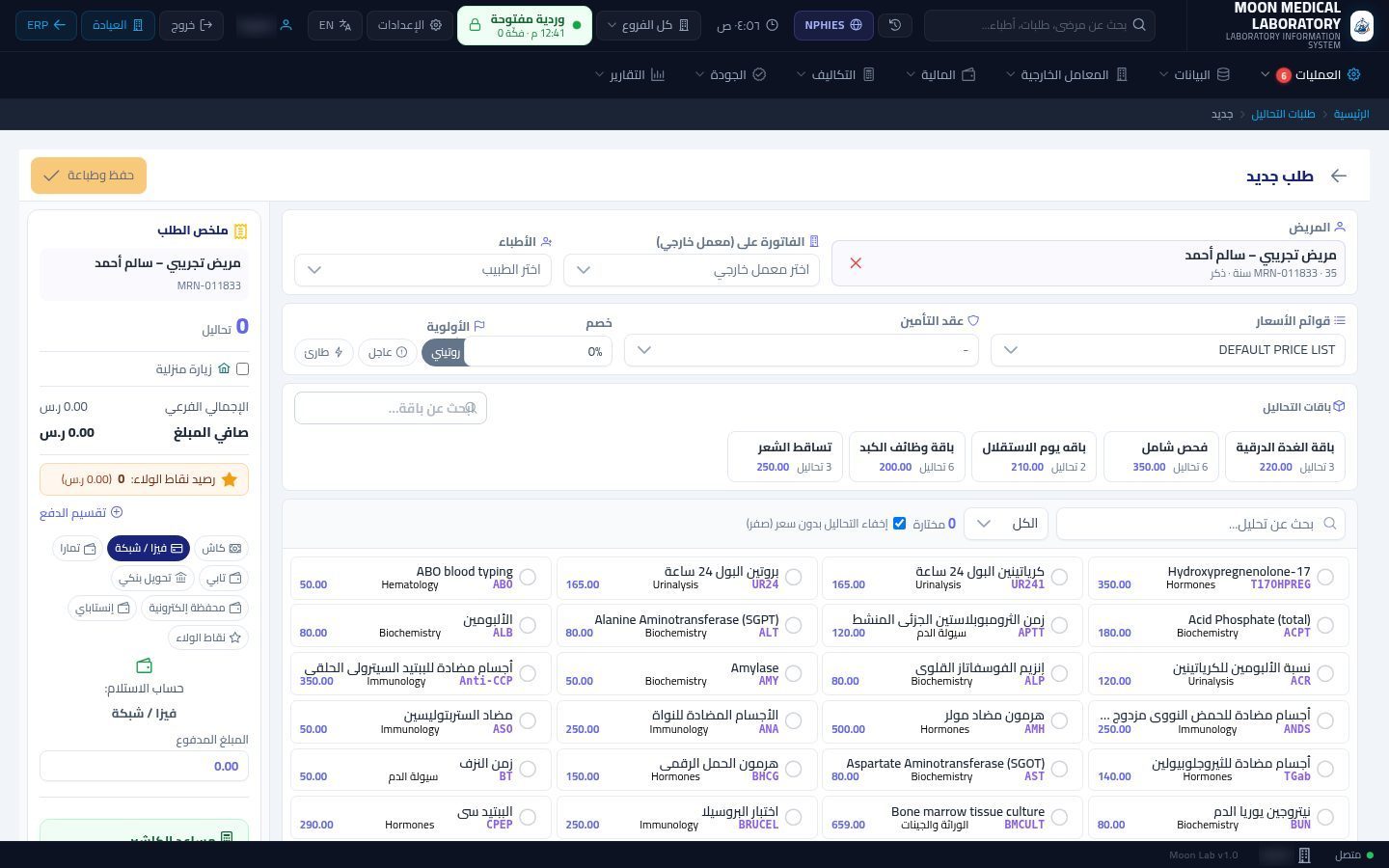Open NPHIES globe button
Viewport: 1389px width, 868px height.
pos(833,25)
